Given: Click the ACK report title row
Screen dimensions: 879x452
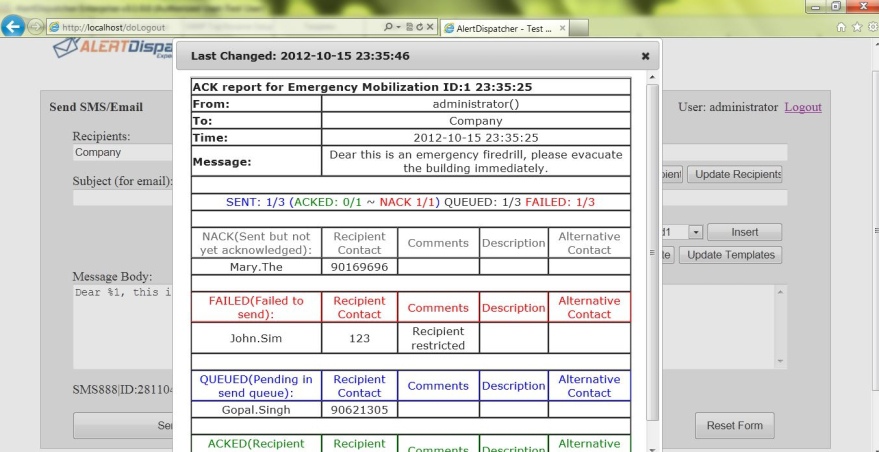Looking at the screenshot, I should (x=411, y=87).
